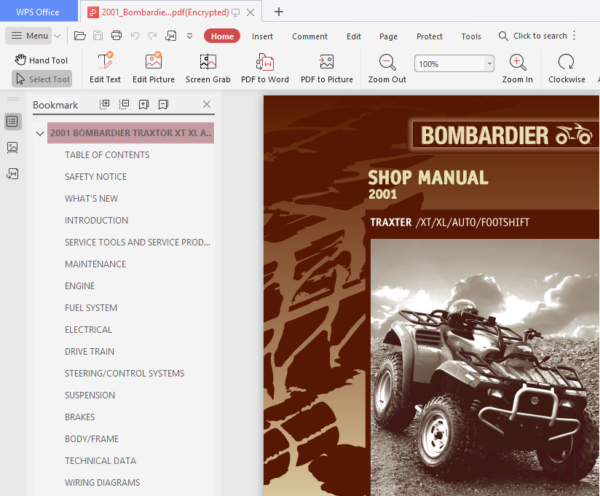
Task: Click the convert sidebar icon
Action: tap(13, 173)
